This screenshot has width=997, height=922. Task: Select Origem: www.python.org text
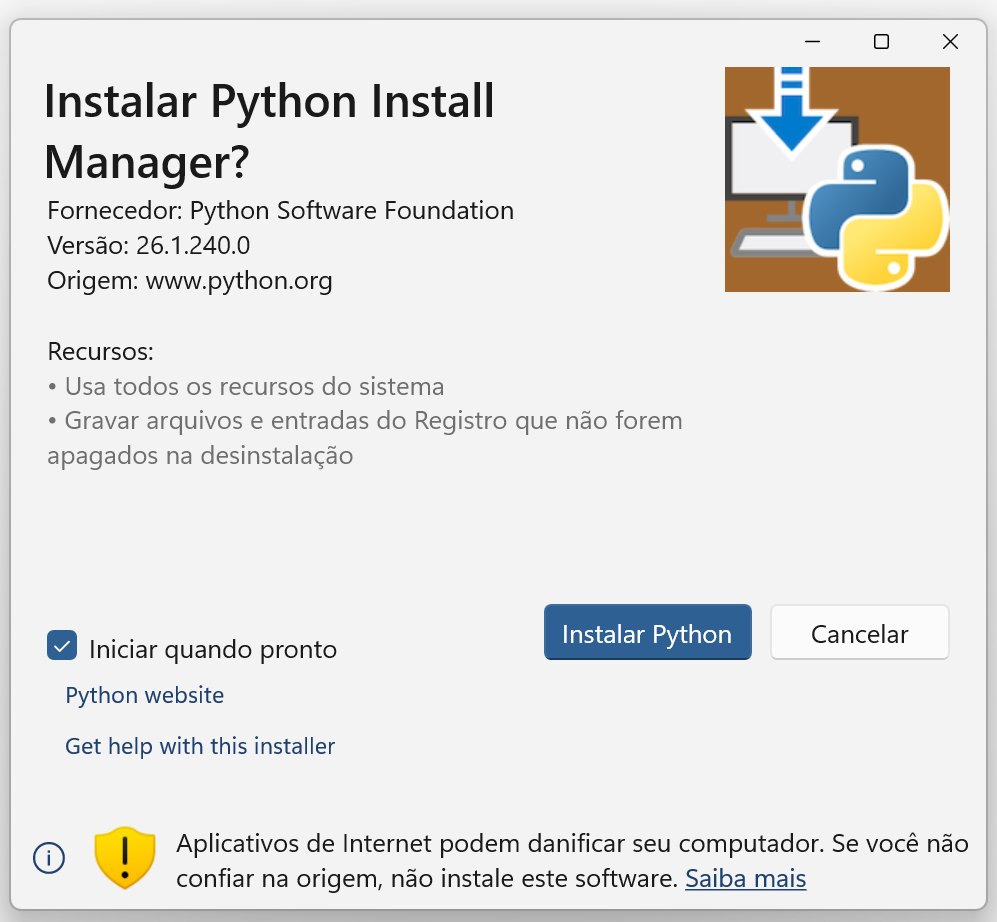point(189,280)
